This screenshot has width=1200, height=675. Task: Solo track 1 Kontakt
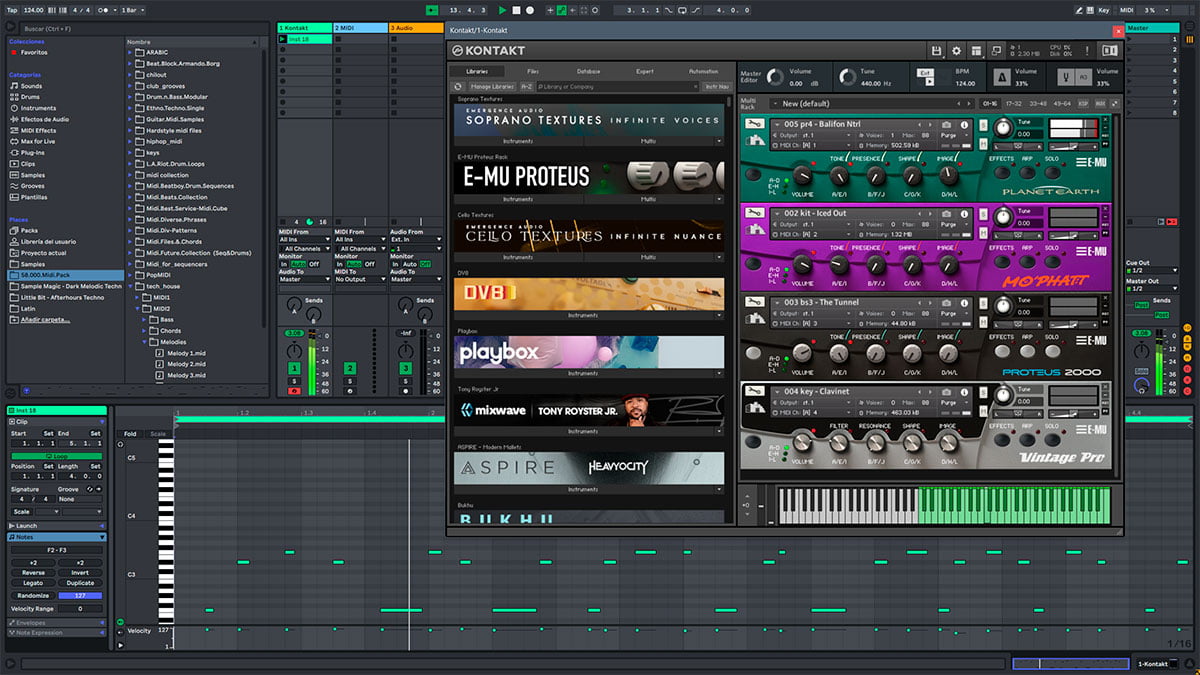294,381
